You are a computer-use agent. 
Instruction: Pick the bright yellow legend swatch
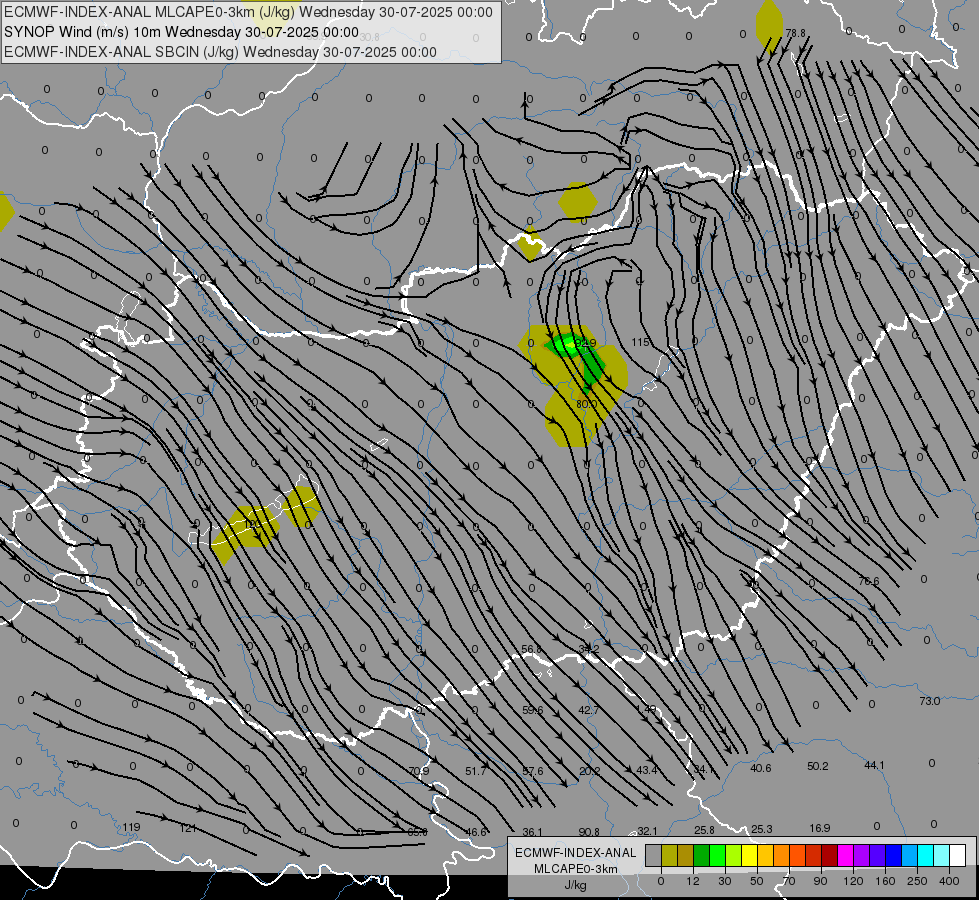tap(750, 855)
